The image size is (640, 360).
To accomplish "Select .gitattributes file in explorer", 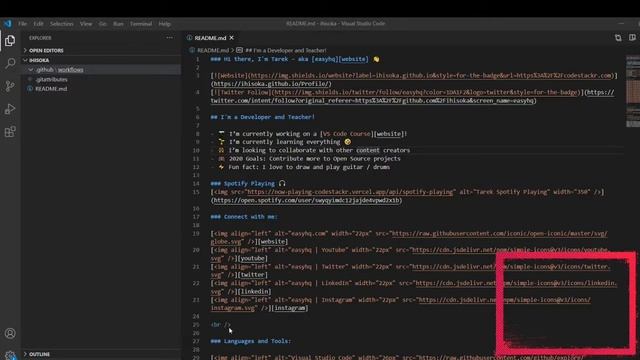I will click(51, 79).
